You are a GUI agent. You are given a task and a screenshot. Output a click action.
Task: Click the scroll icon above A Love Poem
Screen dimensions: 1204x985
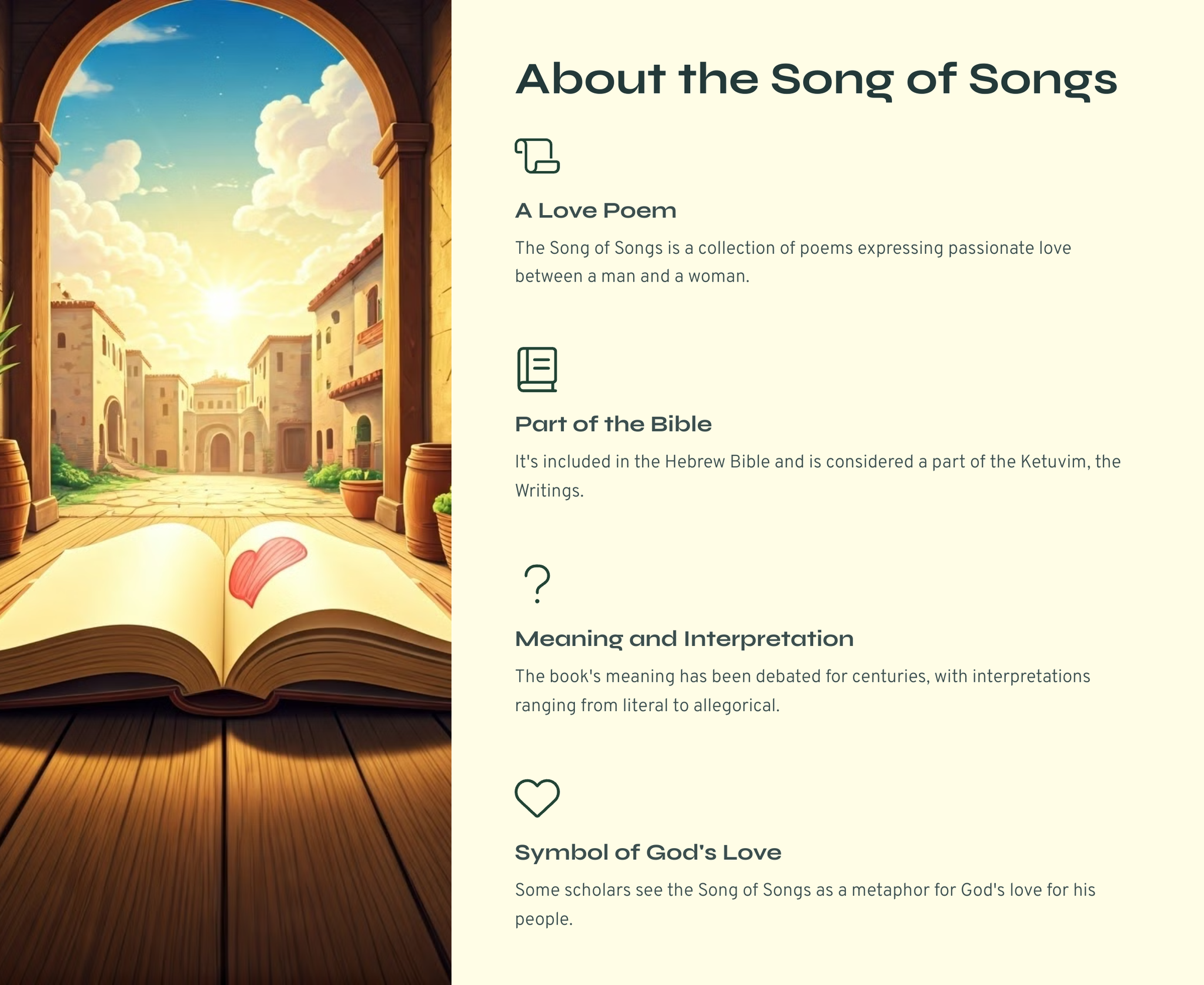pyautogui.click(x=537, y=156)
